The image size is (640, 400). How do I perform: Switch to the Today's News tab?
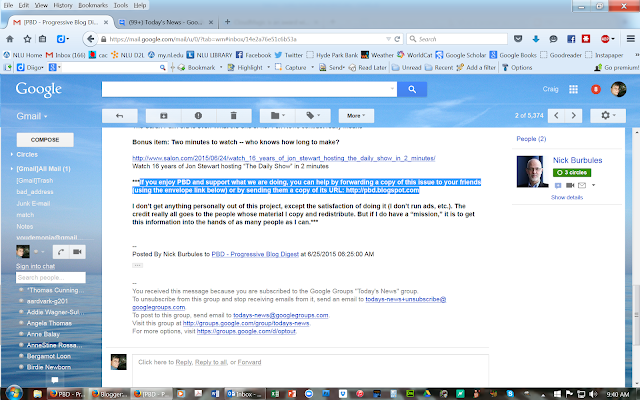[x=165, y=22]
